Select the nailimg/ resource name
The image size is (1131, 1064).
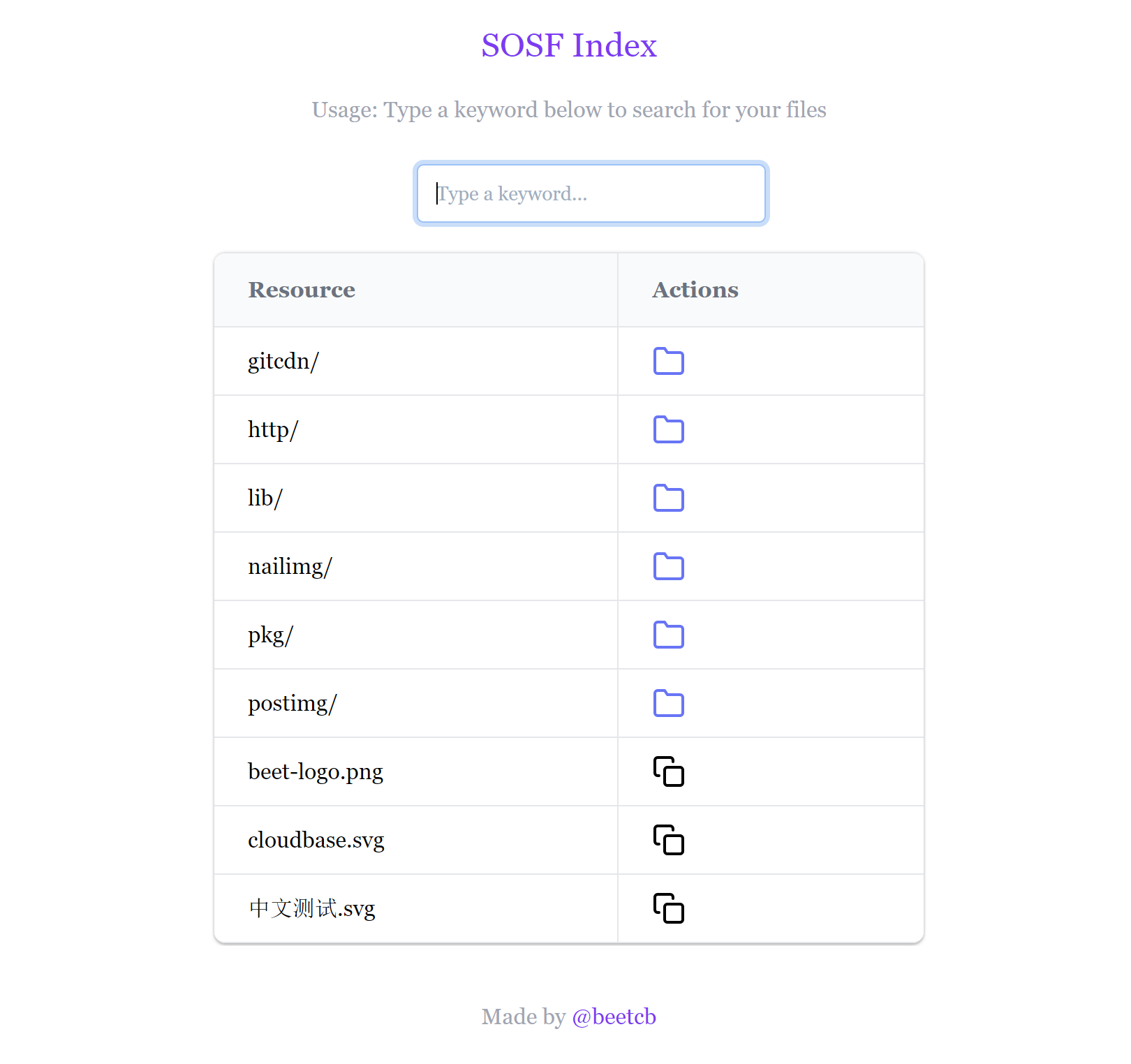tap(290, 566)
